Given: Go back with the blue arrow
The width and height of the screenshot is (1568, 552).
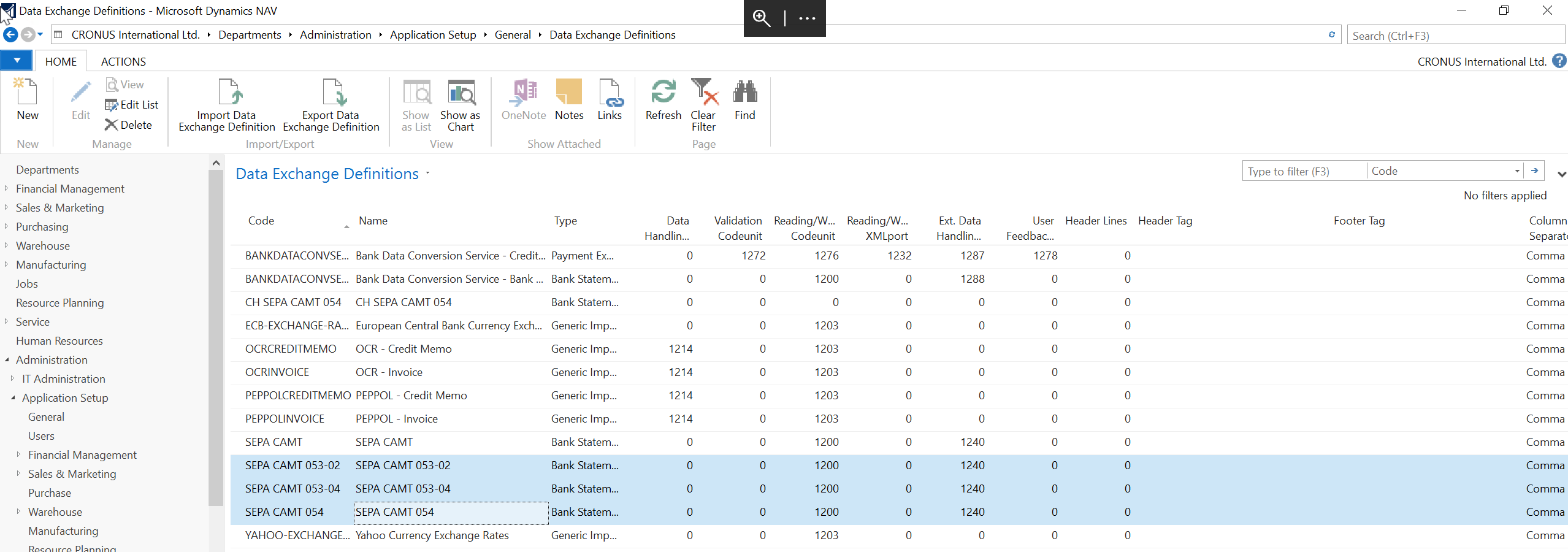Looking at the screenshot, I should coord(10,35).
